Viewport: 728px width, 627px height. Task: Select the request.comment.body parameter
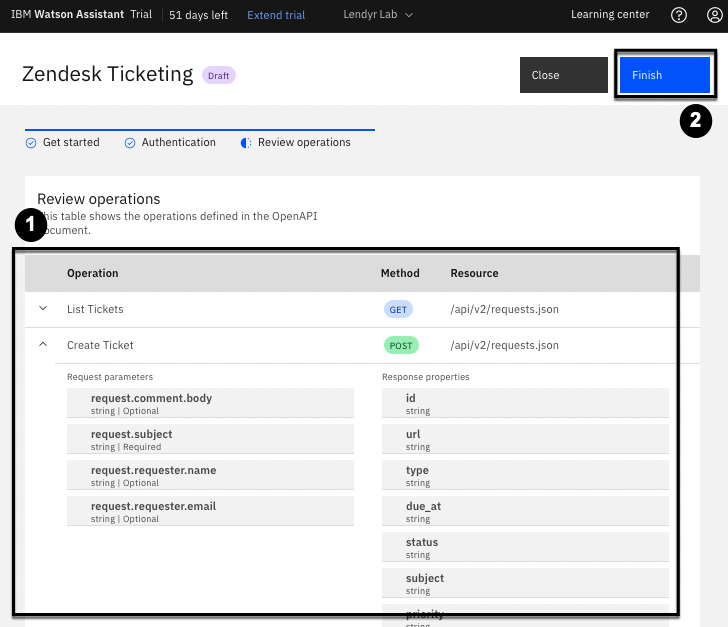tap(210, 403)
